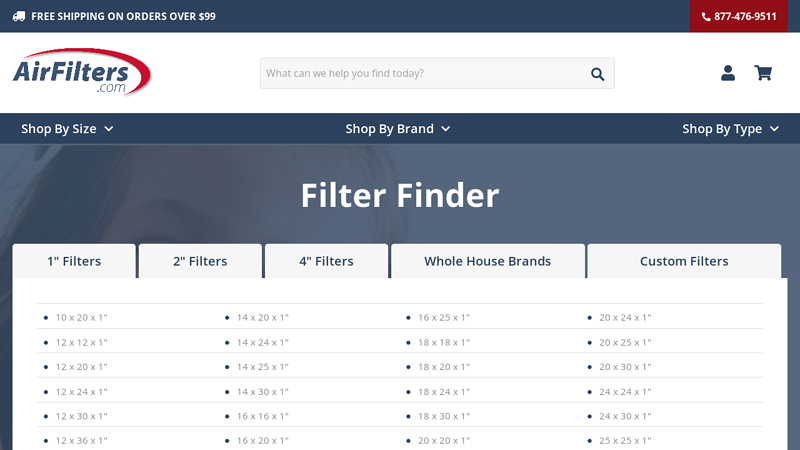Open the 18 x 20 x 1" filter link
The image size is (800, 450).
tap(444, 367)
